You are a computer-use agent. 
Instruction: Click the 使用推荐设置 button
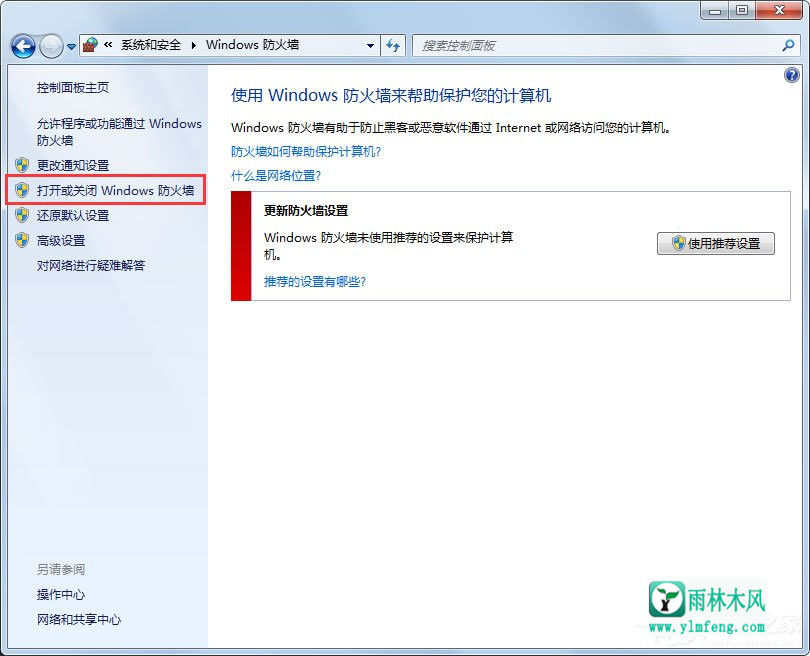pos(715,243)
